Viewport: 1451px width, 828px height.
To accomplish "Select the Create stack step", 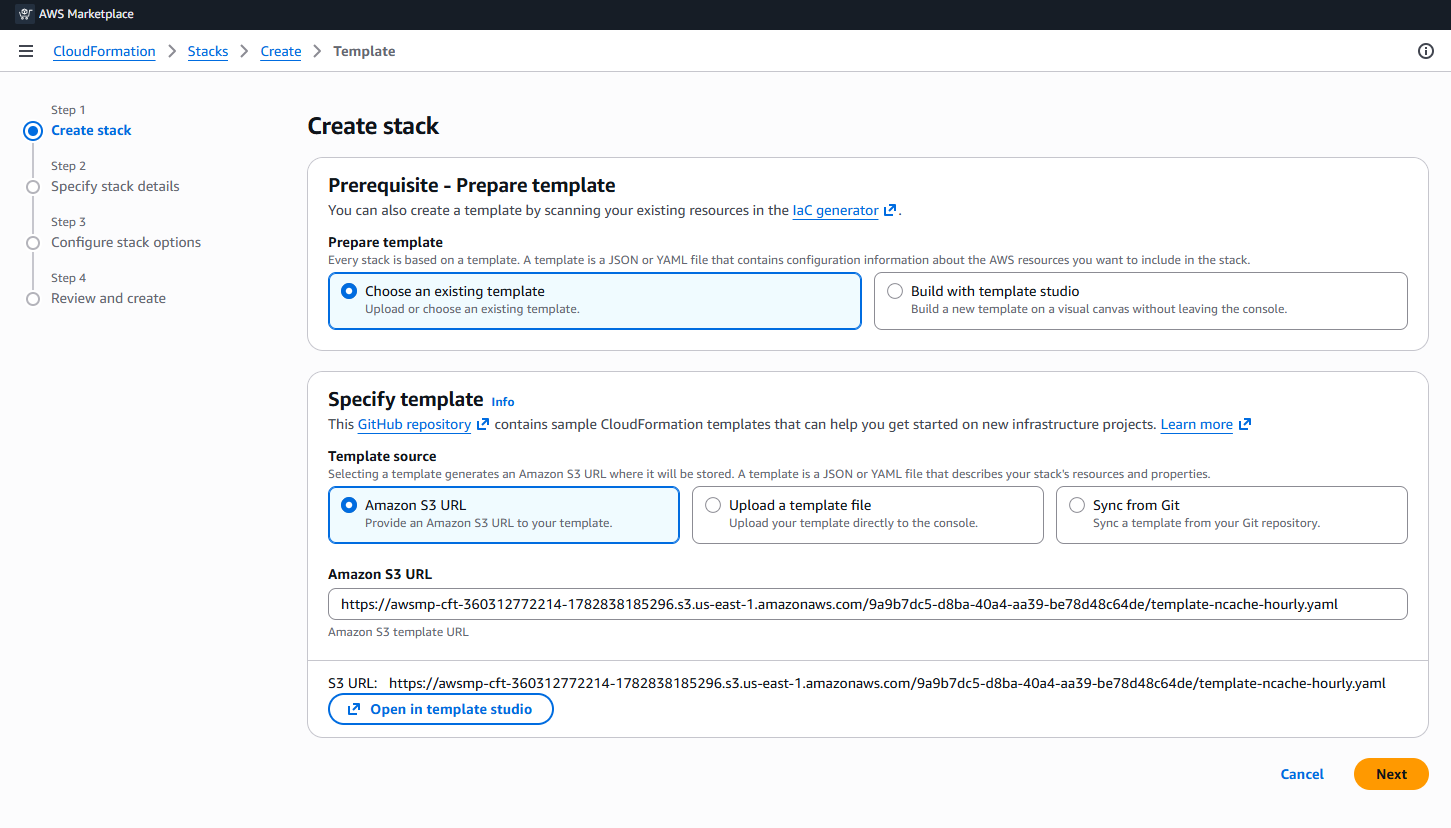I will pyautogui.click(x=92, y=131).
